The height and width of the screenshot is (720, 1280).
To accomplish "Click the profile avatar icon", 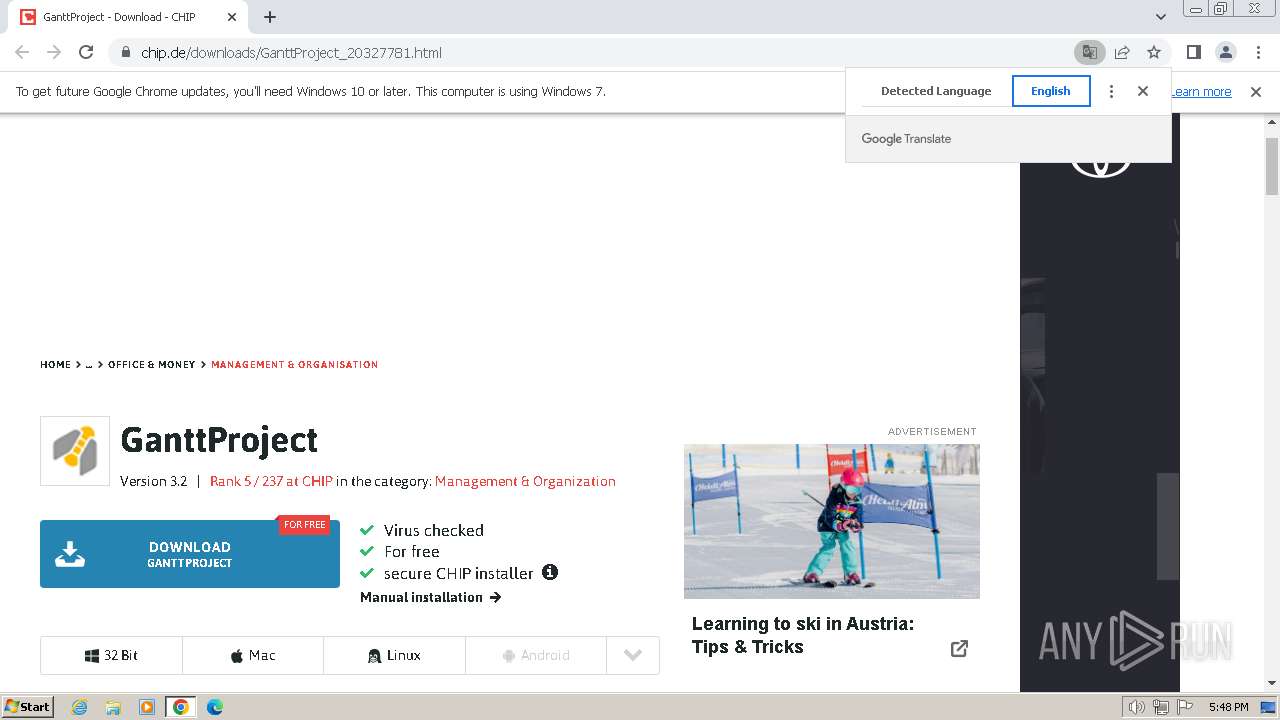I will click(1225, 52).
